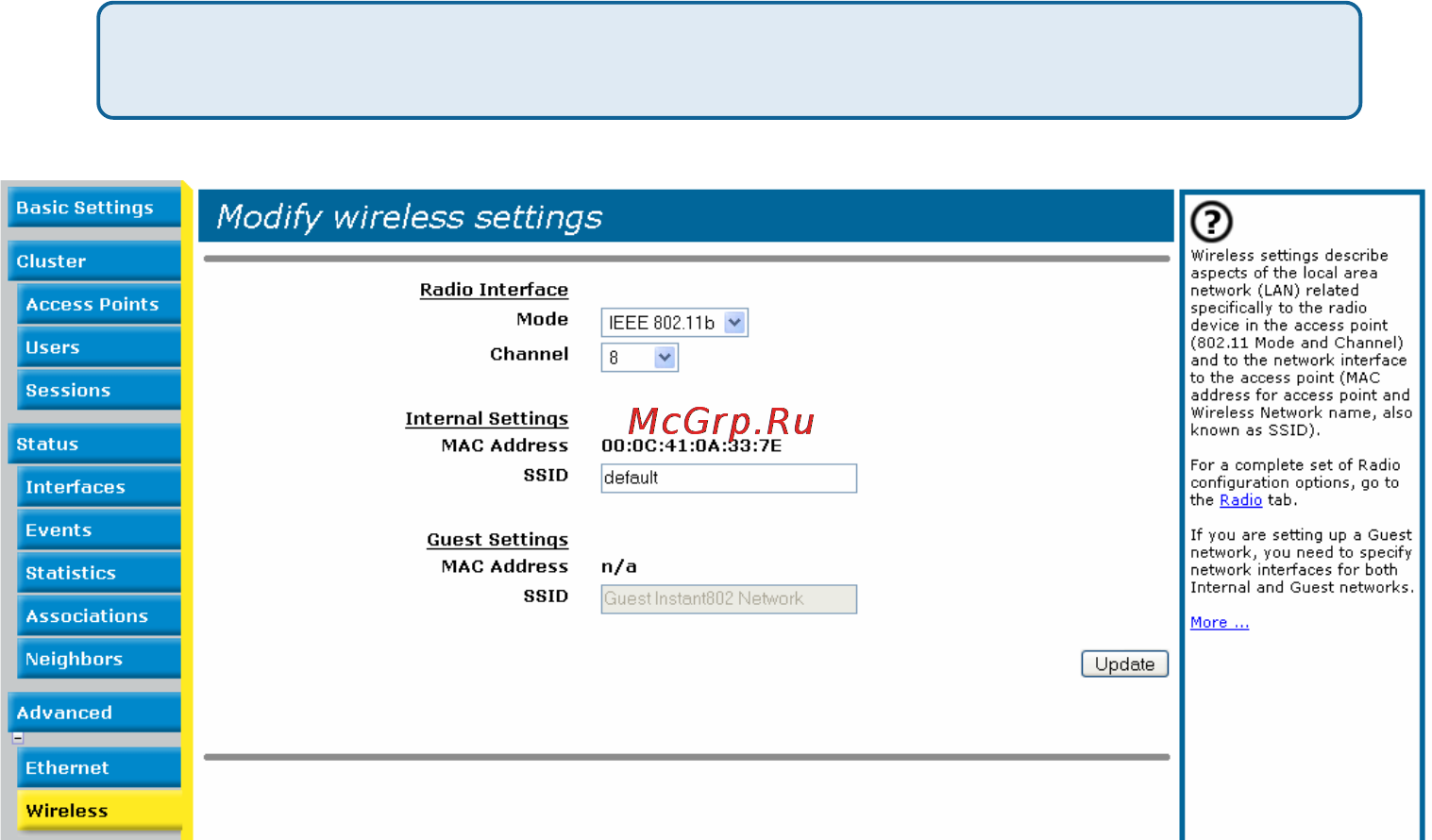The width and height of the screenshot is (1432, 840).
Task: Click the internal SSID field containing default
Action: click(x=729, y=479)
